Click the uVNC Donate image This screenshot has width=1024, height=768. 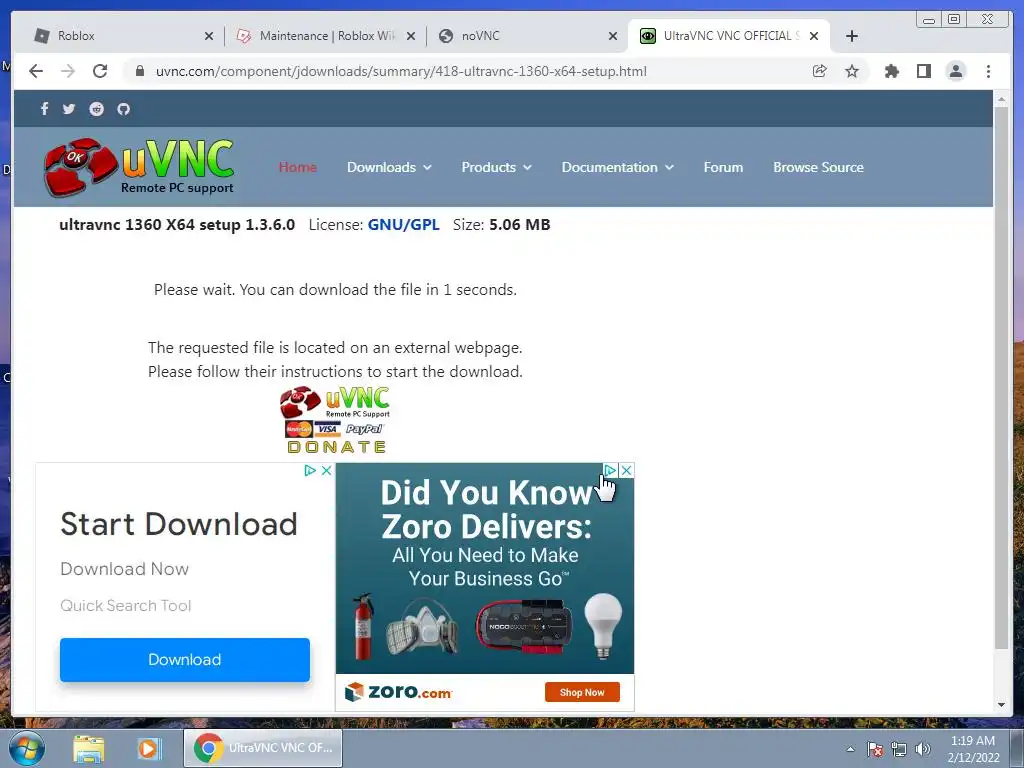click(336, 420)
